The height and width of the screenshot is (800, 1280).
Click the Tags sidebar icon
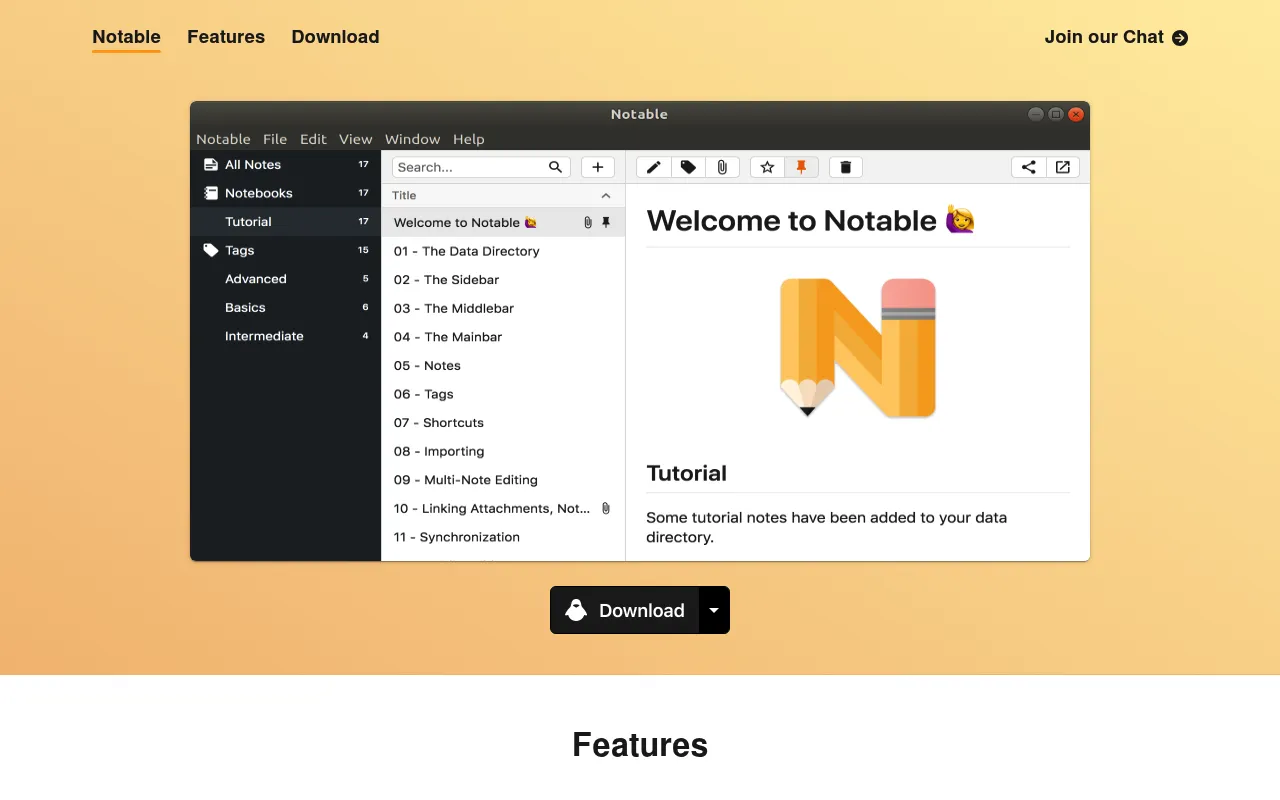pyautogui.click(x=211, y=250)
